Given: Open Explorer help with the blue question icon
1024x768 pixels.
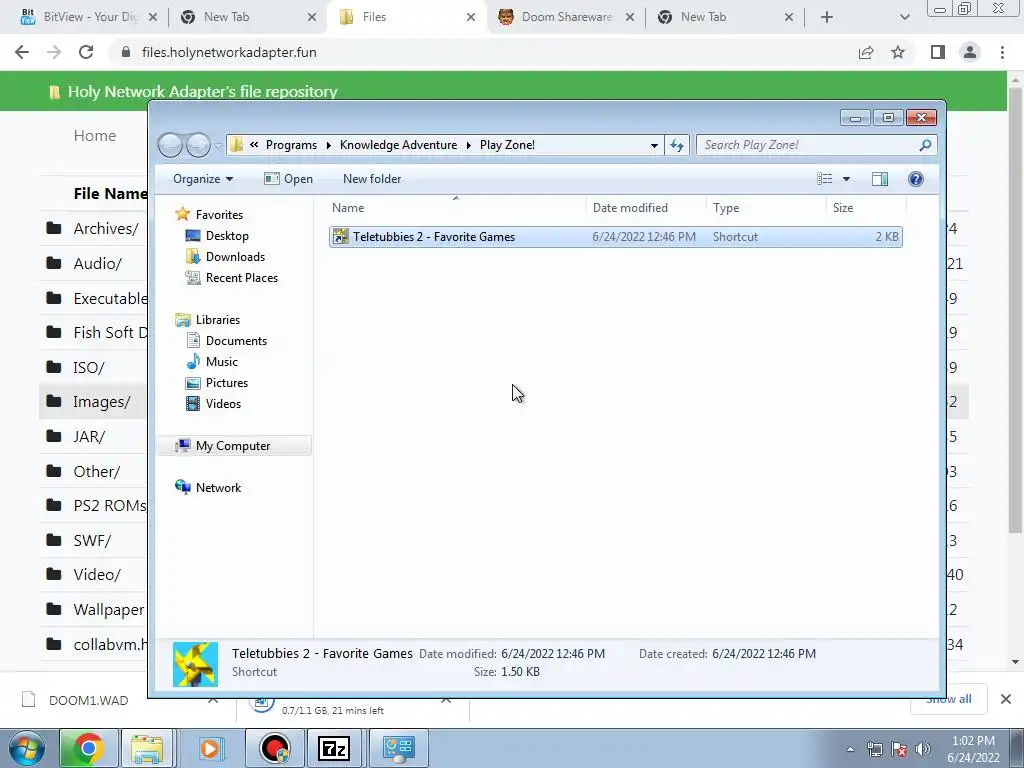Looking at the screenshot, I should tap(916, 179).
